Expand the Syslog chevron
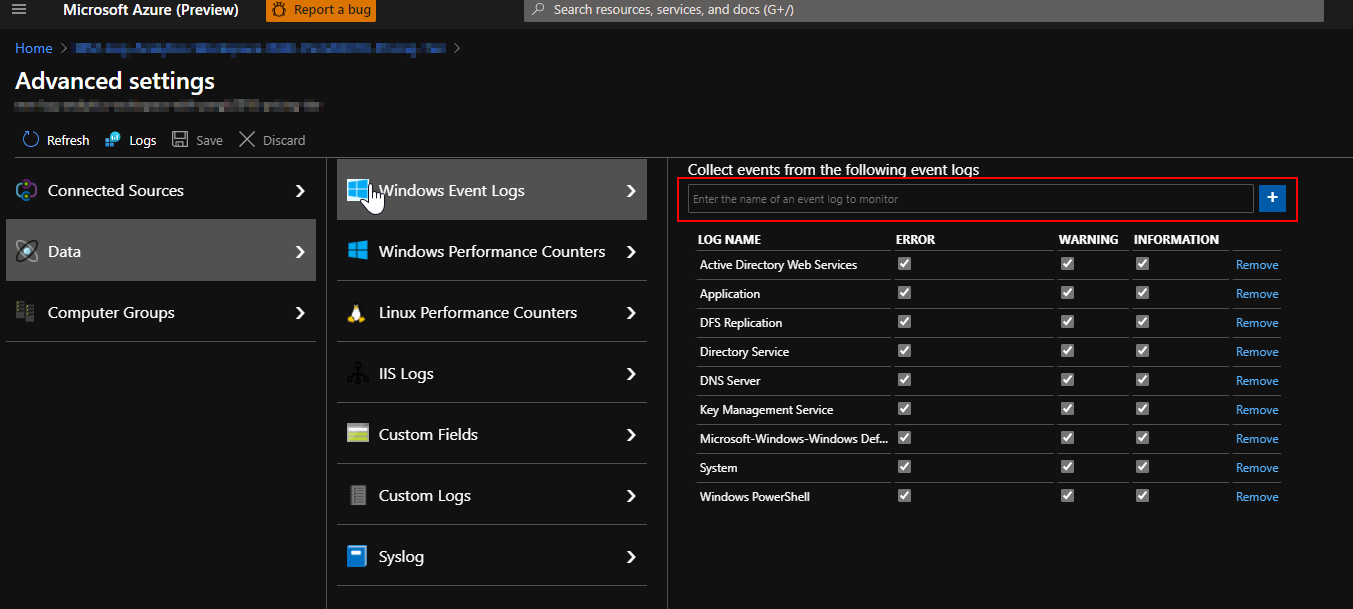 coord(631,557)
